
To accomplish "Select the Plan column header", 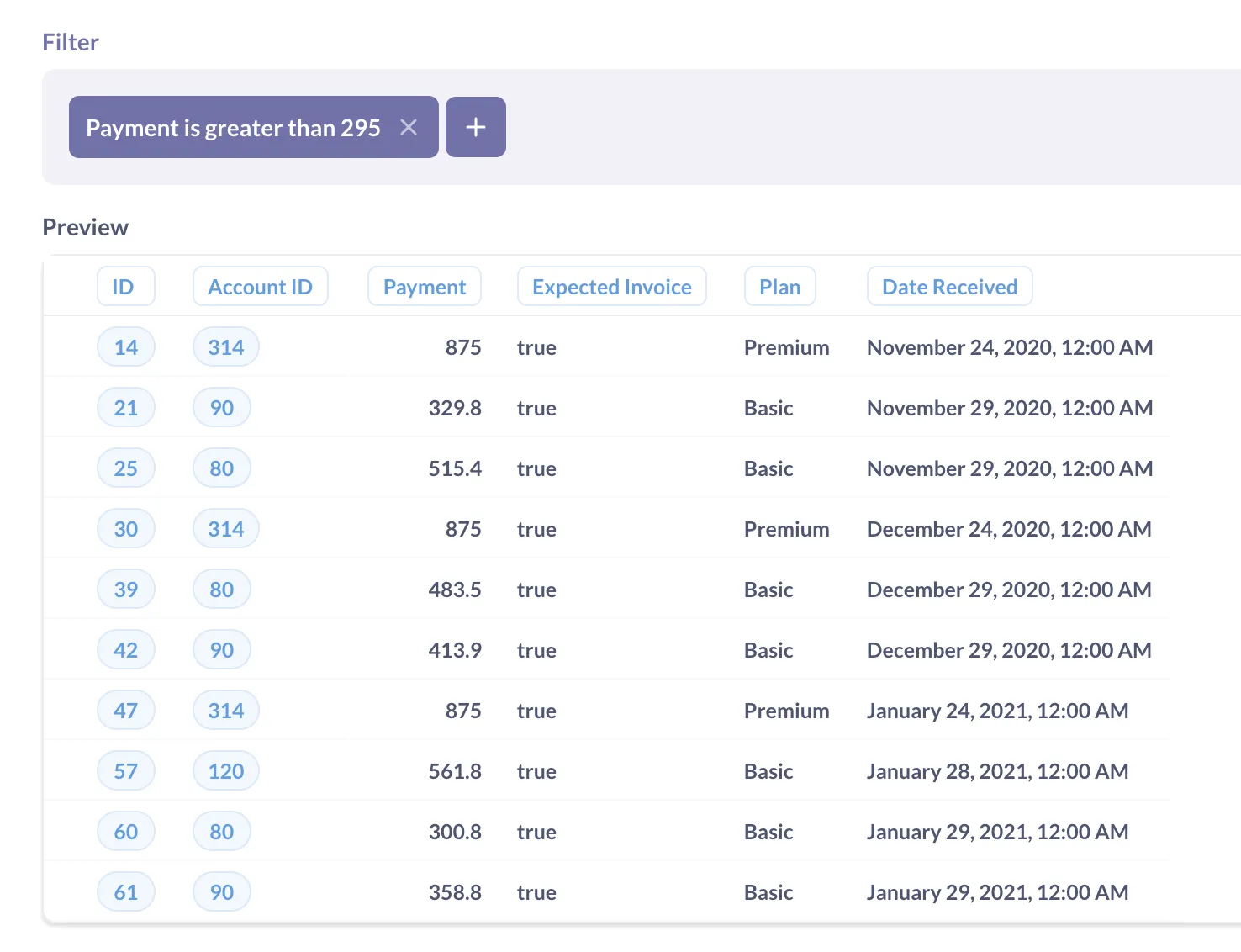I will [779, 287].
